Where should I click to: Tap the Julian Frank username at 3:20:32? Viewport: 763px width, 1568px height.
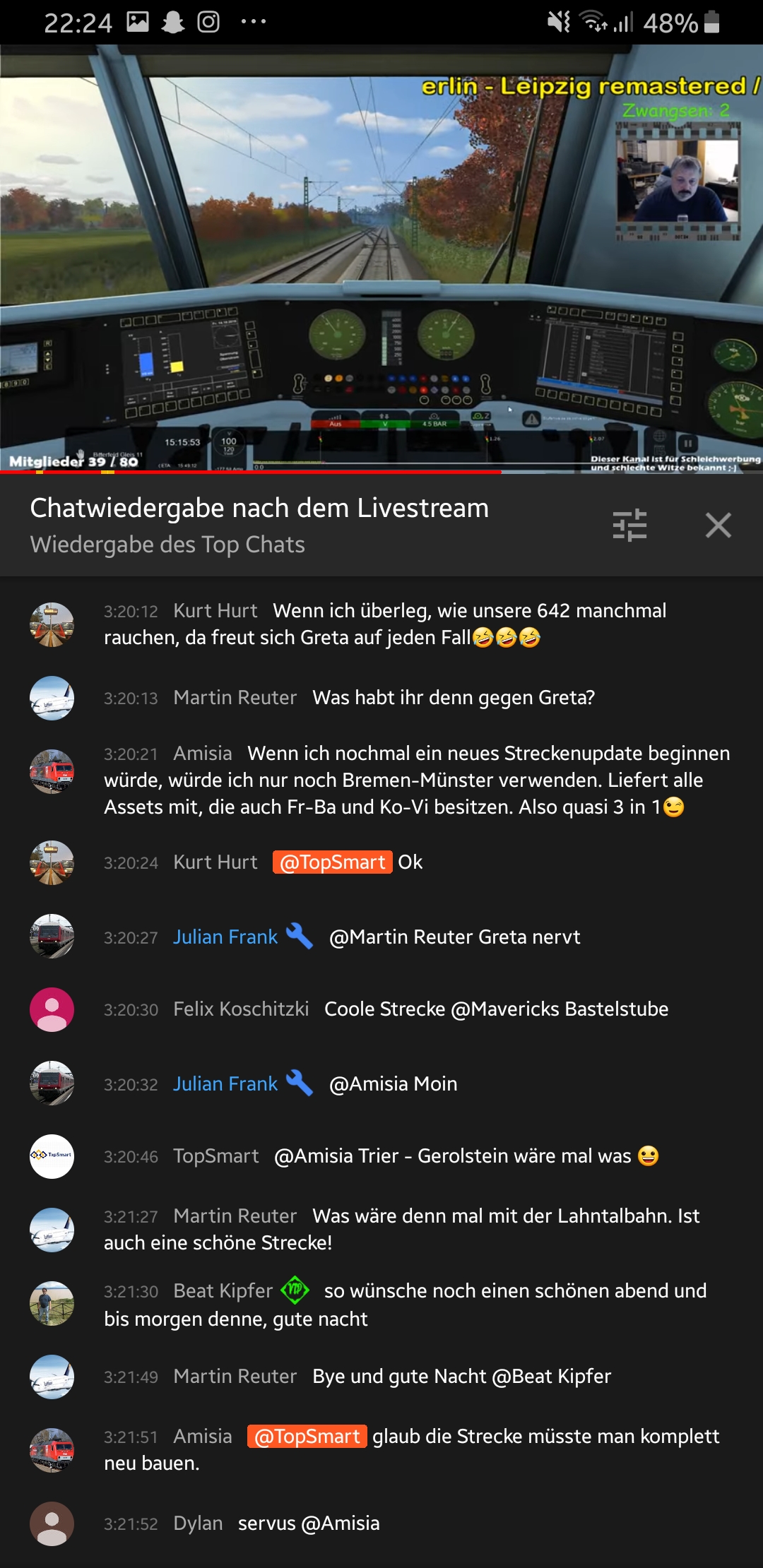225,1083
